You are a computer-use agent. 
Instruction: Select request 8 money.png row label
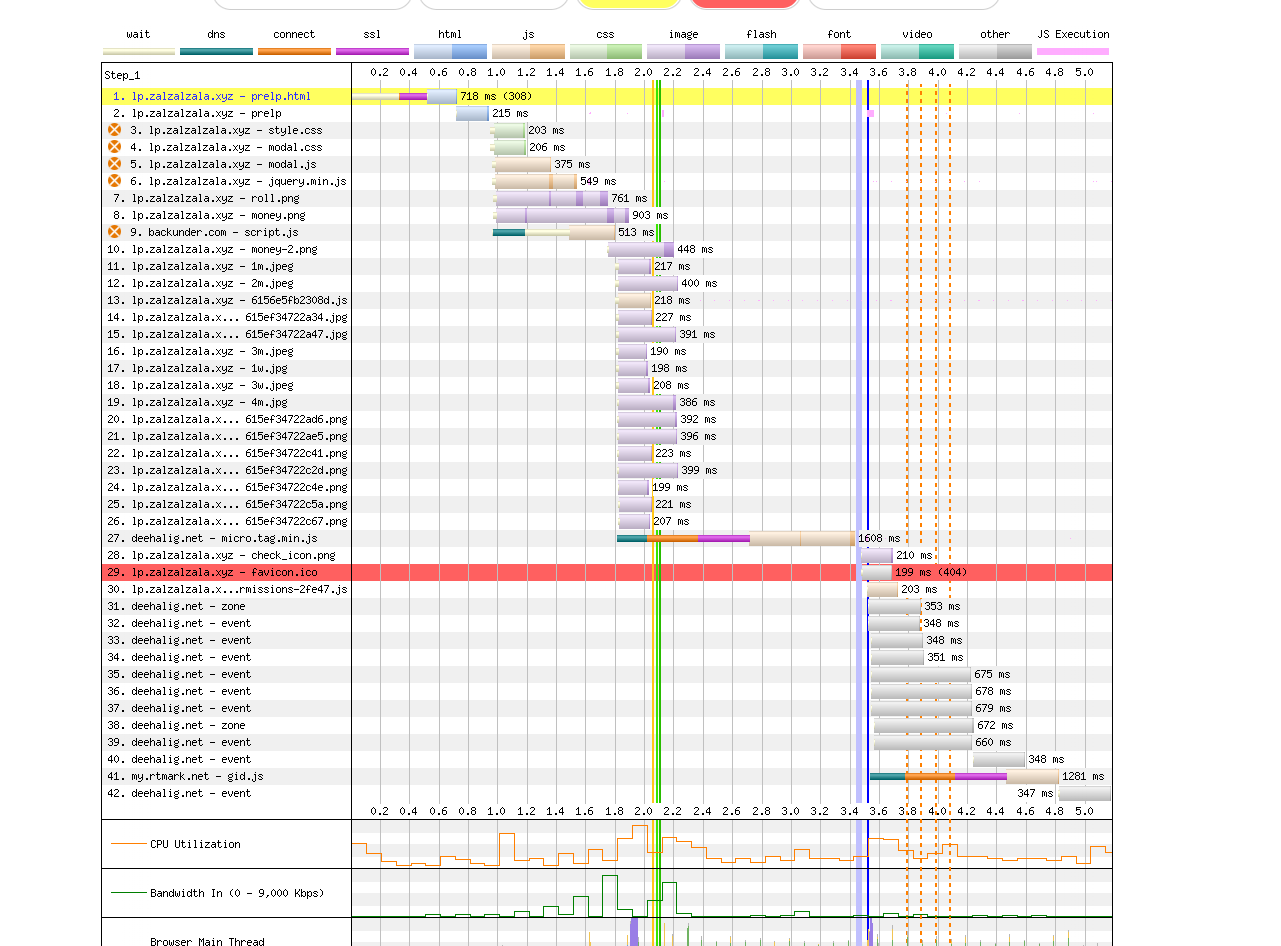[207, 216]
